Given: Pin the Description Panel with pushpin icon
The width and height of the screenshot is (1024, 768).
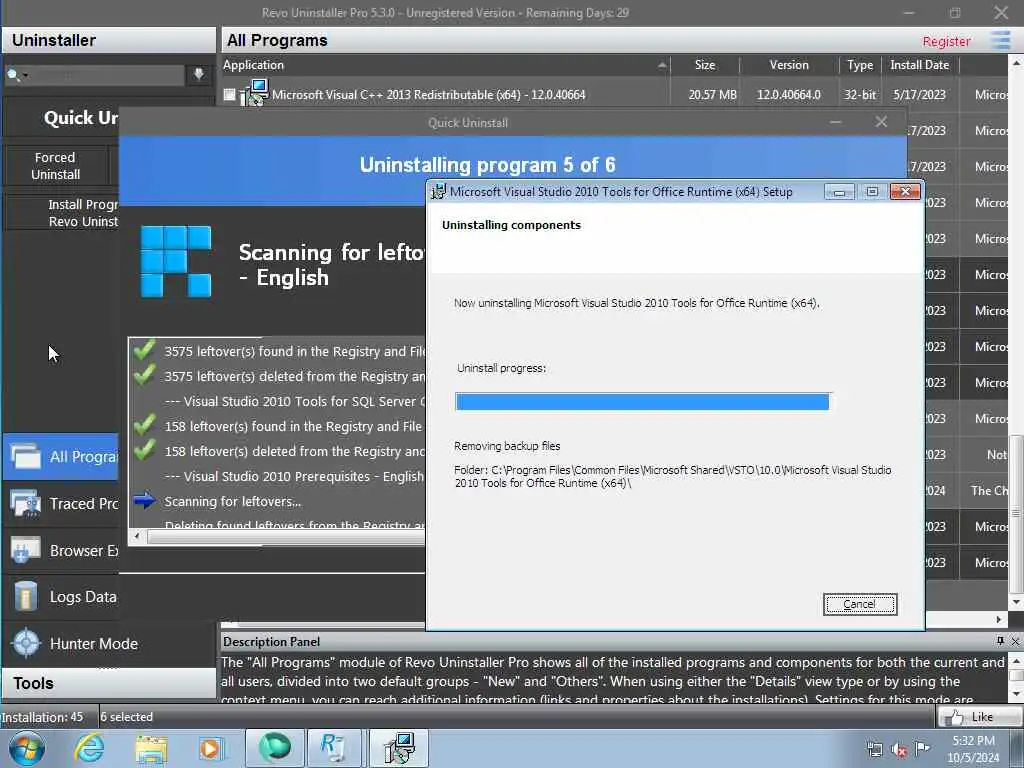Looking at the screenshot, I should pyautogui.click(x=1000, y=641).
